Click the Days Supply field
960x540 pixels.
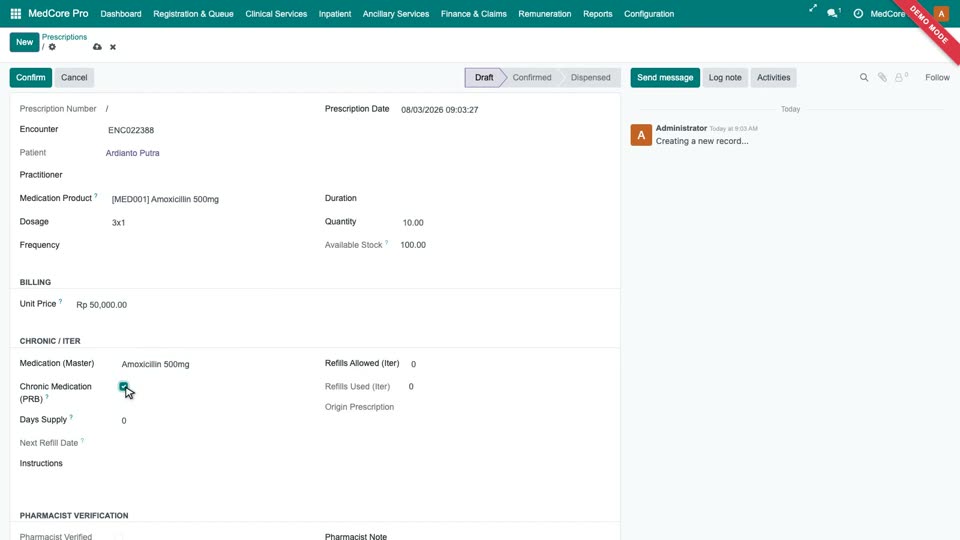[x=214, y=421]
